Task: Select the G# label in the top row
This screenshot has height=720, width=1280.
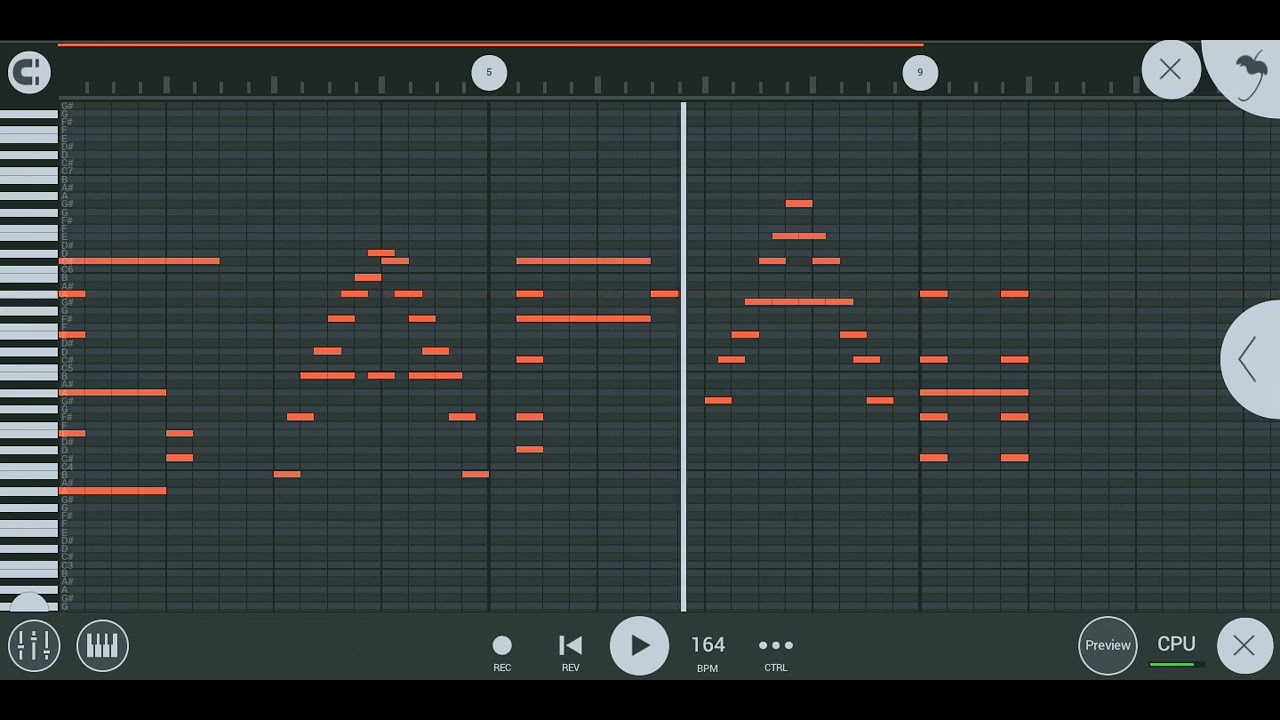Action: [67, 105]
